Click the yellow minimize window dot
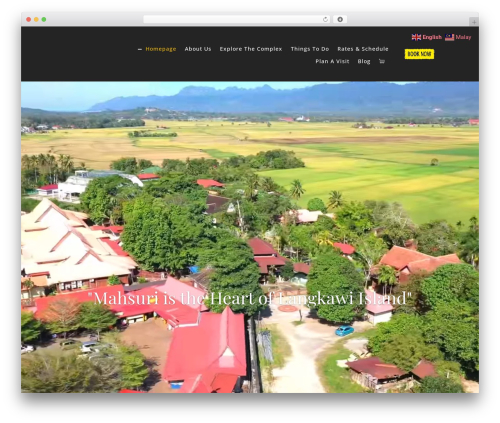 pos(36,19)
